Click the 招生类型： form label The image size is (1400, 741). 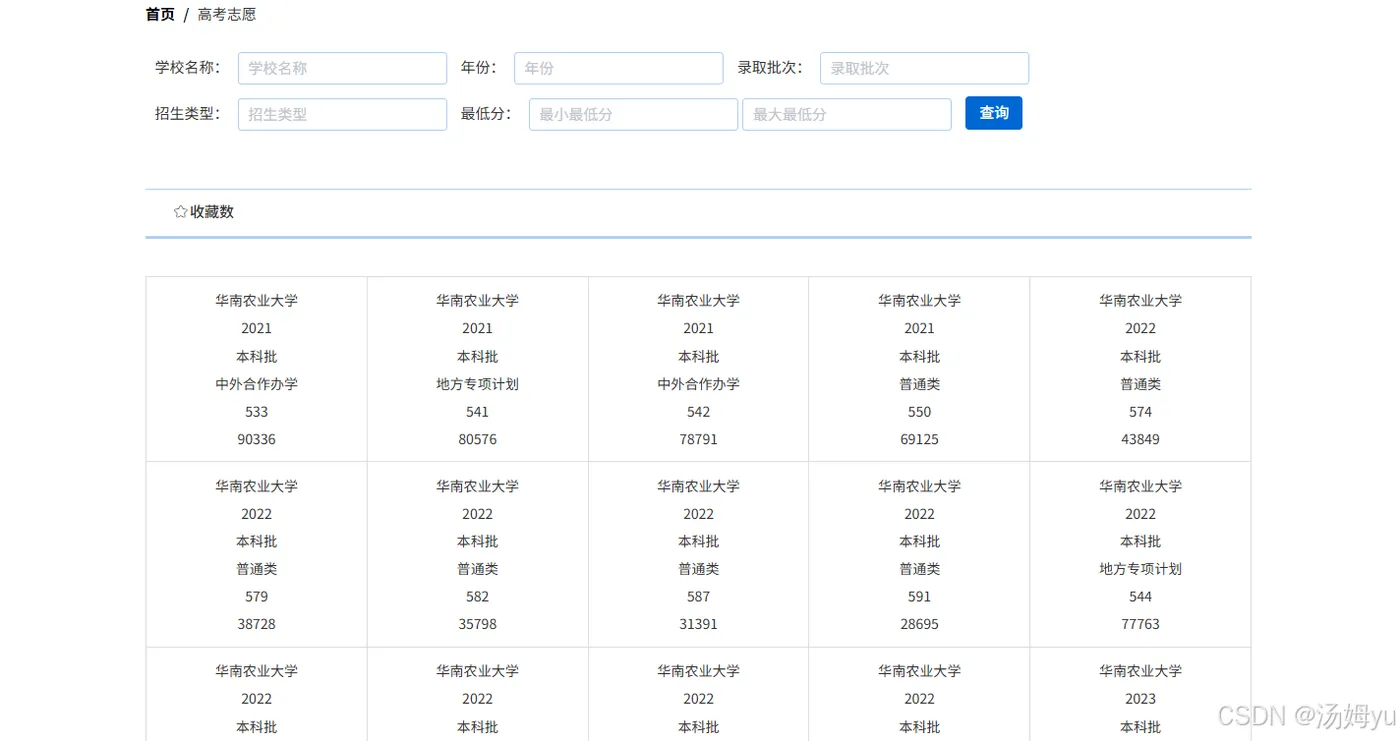(x=188, y=113)
